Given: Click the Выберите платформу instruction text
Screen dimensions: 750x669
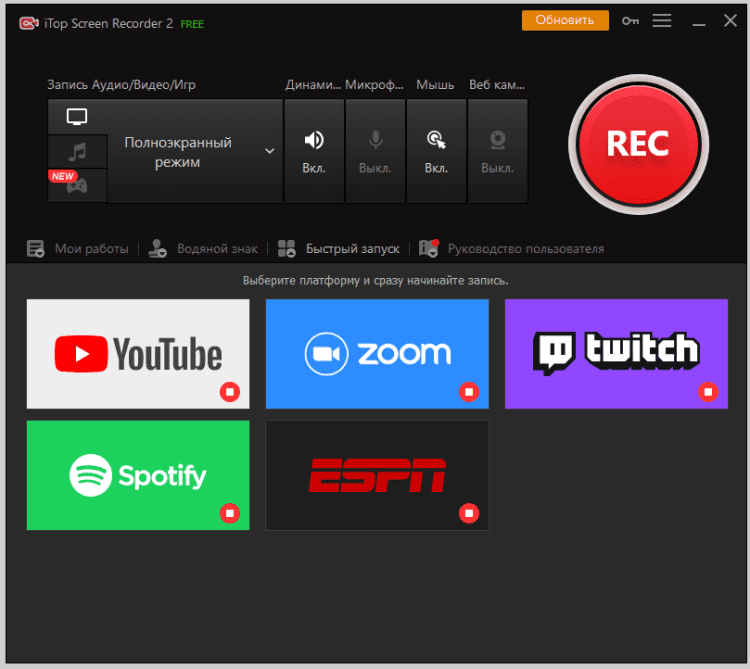Looking at the screenshot, I should pyautogui.click(x=375, y=280).
